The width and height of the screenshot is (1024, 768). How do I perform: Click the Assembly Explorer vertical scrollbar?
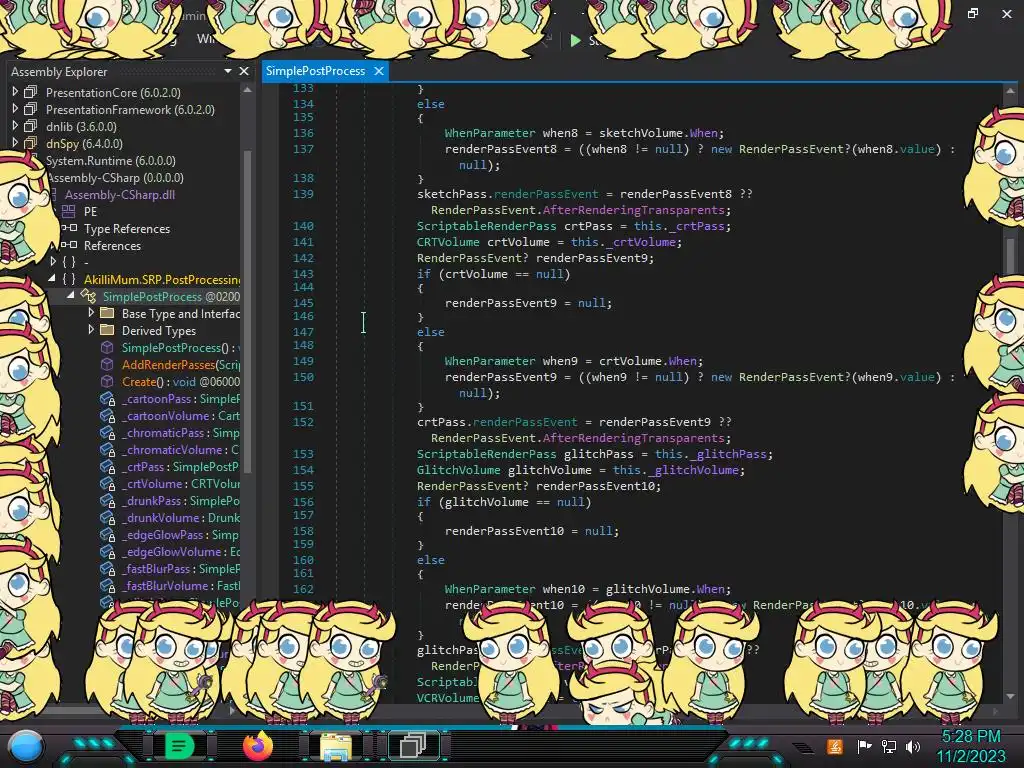(248, 310)
